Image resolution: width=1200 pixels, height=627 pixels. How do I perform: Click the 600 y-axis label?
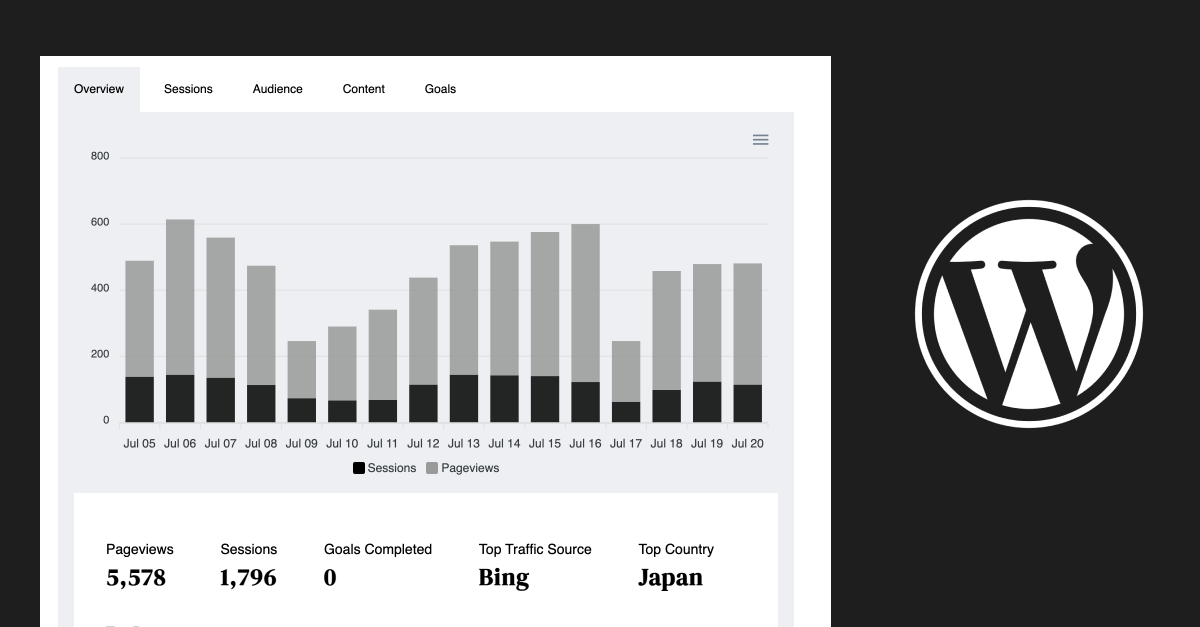point(100,223)
